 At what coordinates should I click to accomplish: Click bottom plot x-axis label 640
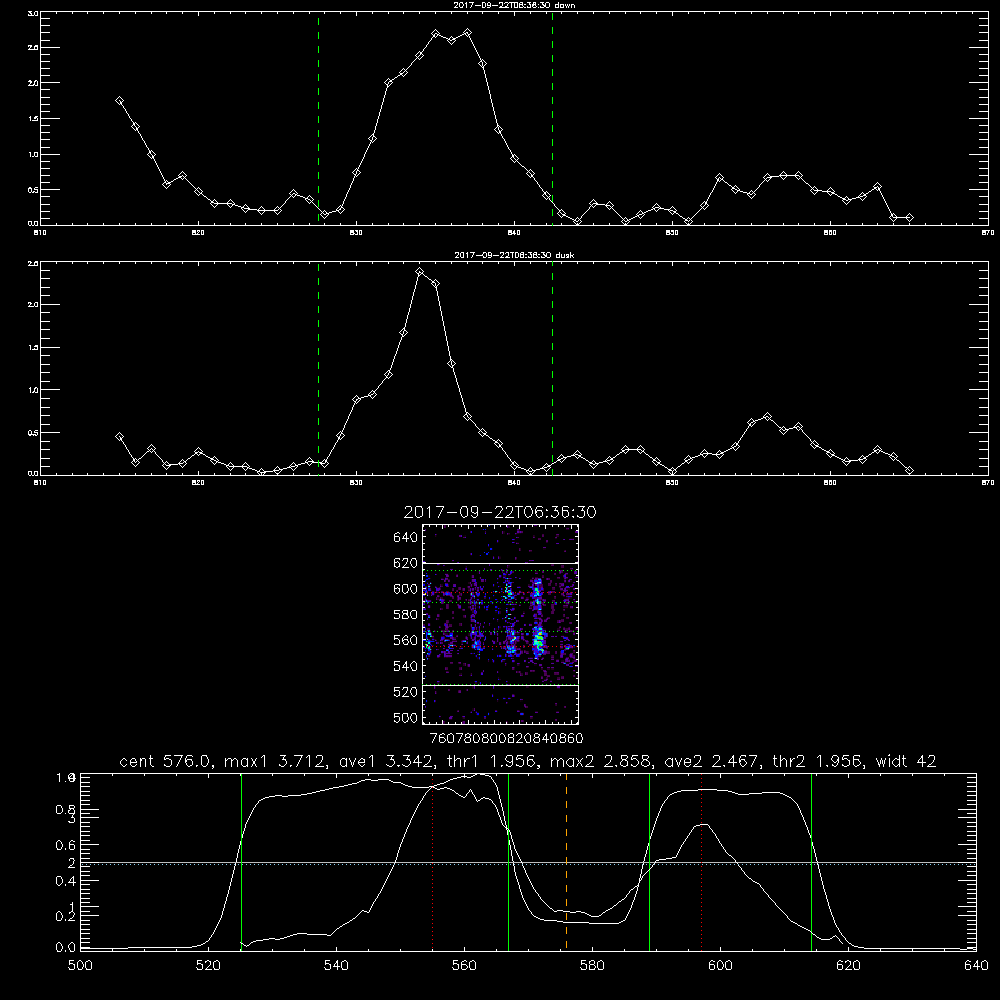(x=976, y=966)
